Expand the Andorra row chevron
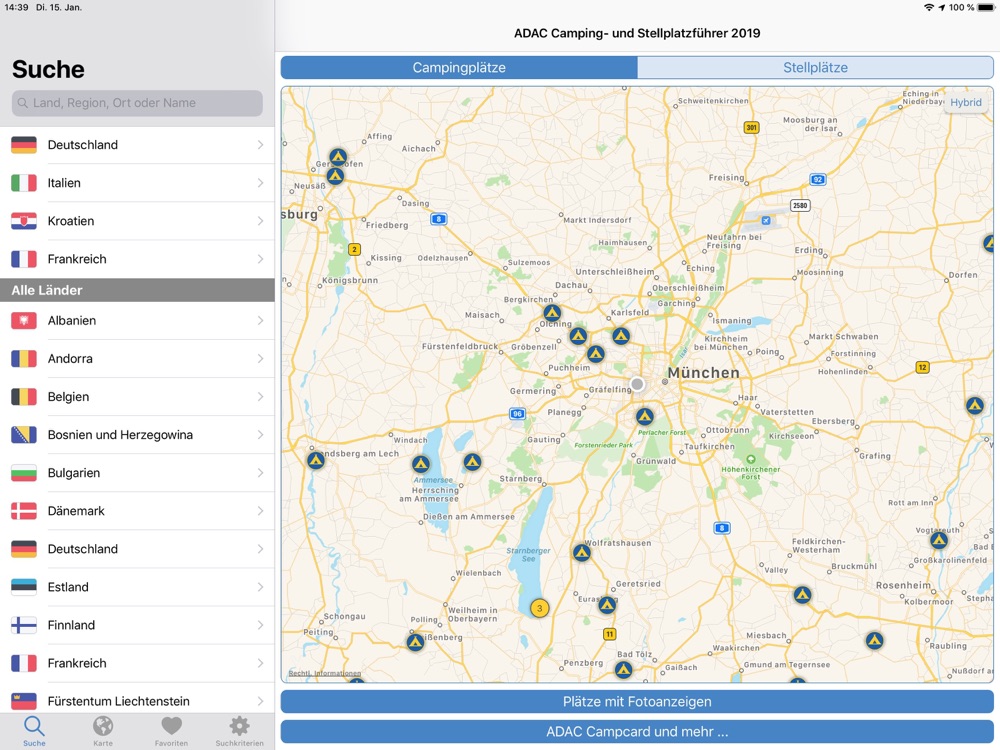 (260, 358)
